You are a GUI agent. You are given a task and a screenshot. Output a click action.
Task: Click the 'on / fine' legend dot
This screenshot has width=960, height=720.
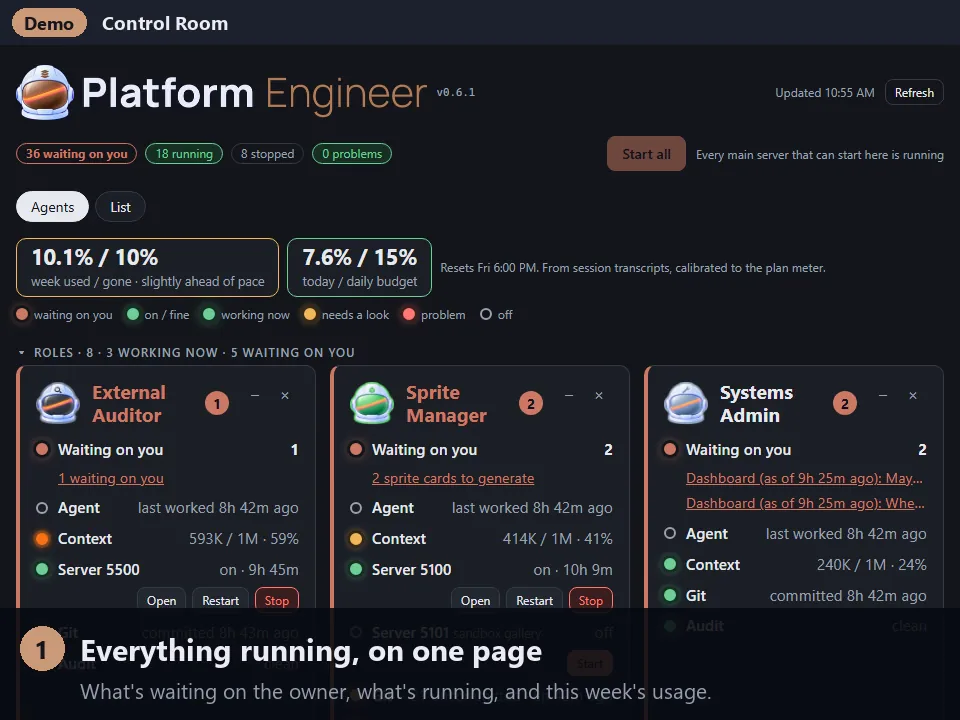[133, 315]
